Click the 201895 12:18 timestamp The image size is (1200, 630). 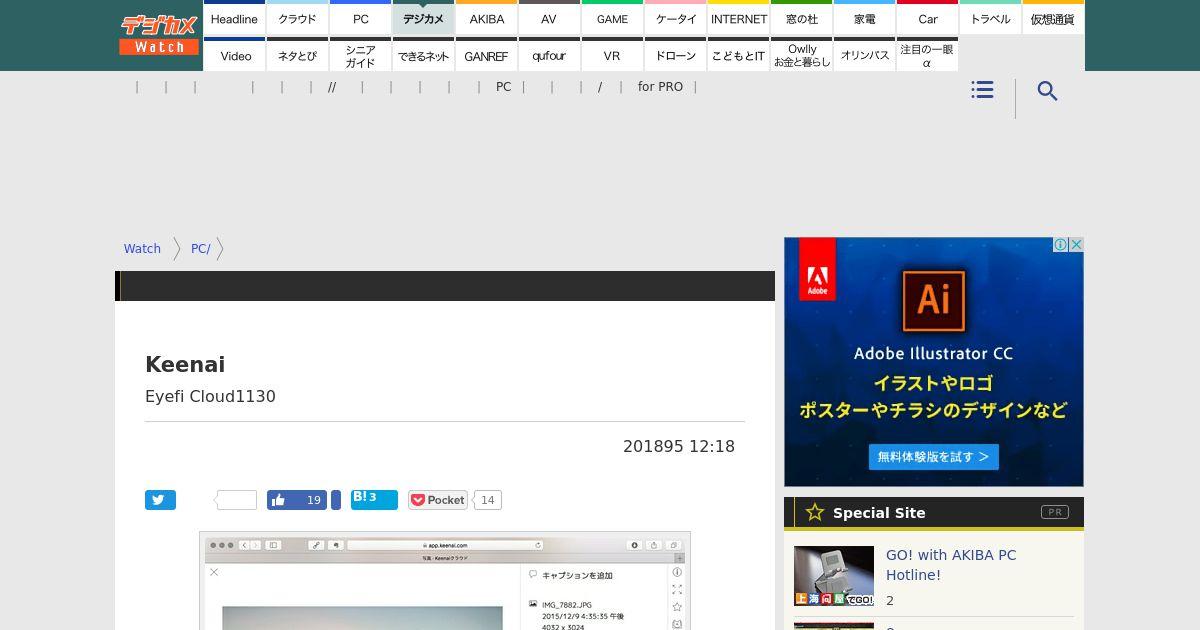(679, 447)
